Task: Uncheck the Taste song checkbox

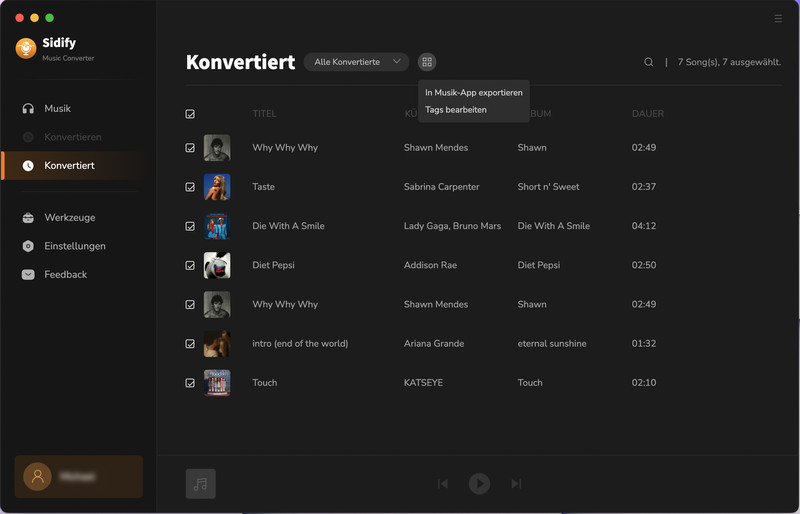Action: (x=190, y=187)
